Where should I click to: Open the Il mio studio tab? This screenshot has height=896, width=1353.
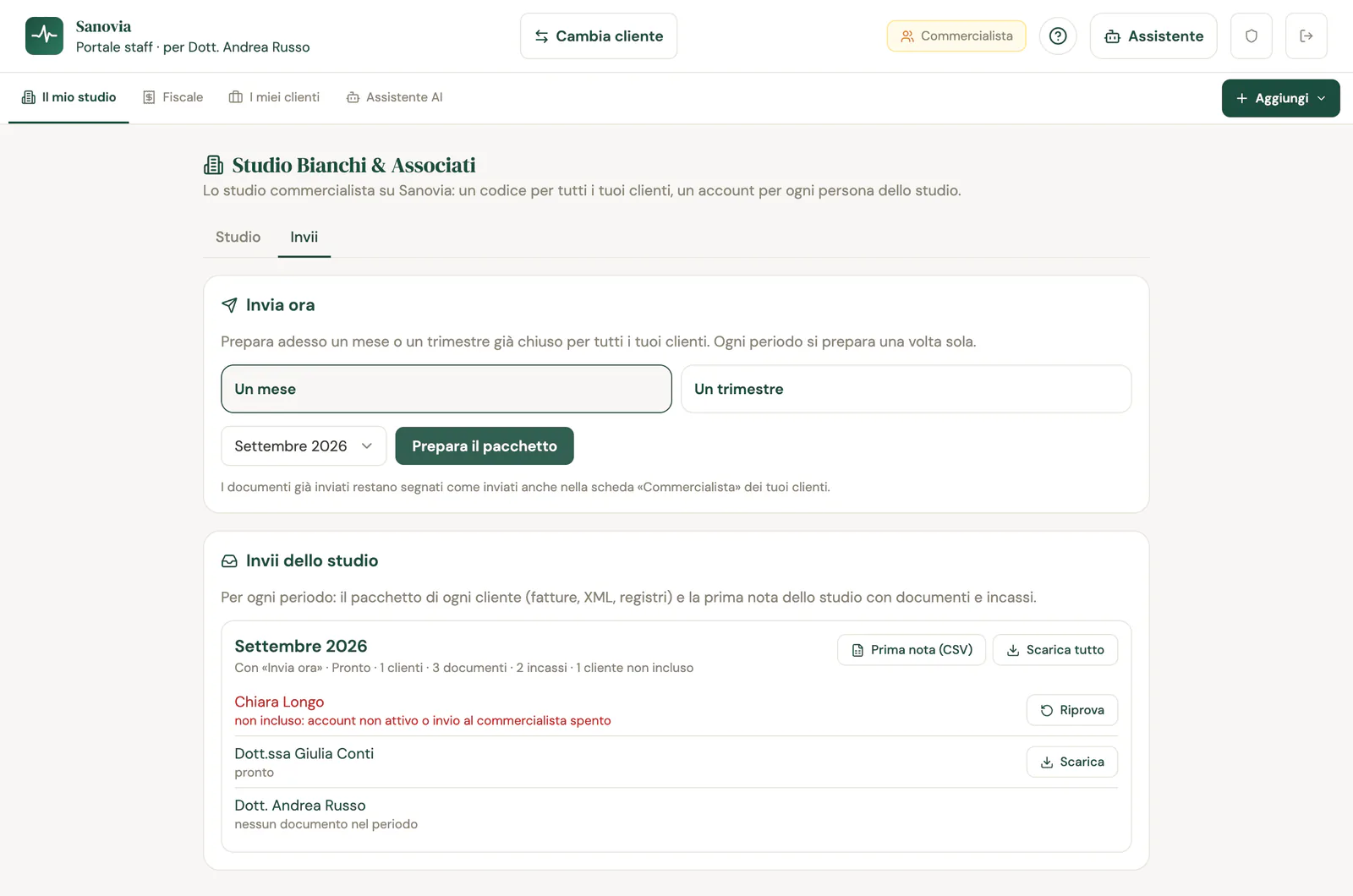68,97
